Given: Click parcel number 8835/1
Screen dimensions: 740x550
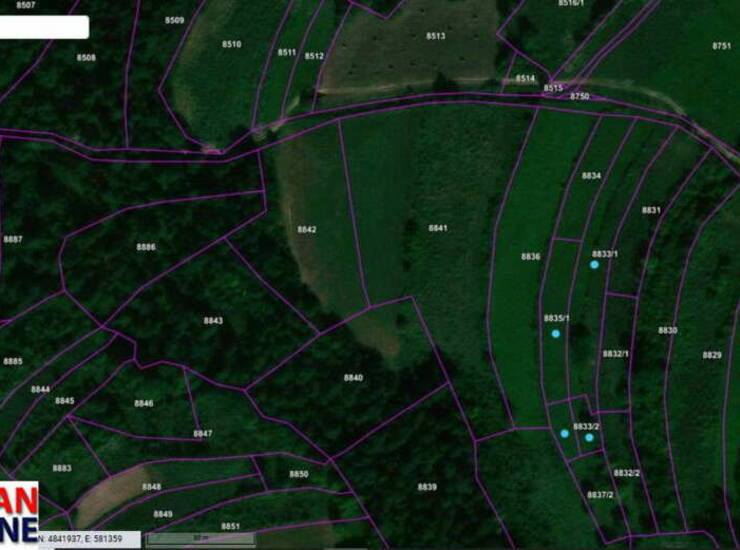Looking at the screenshot, I should 556,318.
